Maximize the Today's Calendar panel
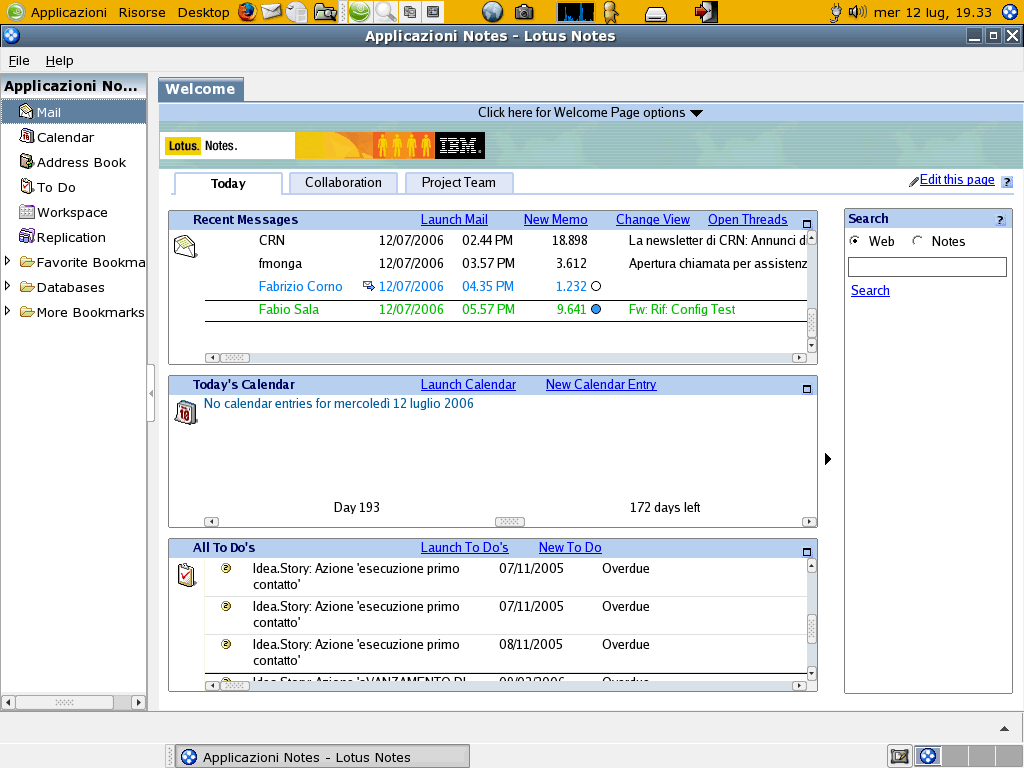 pyautogui.click(x=807, y=389)
